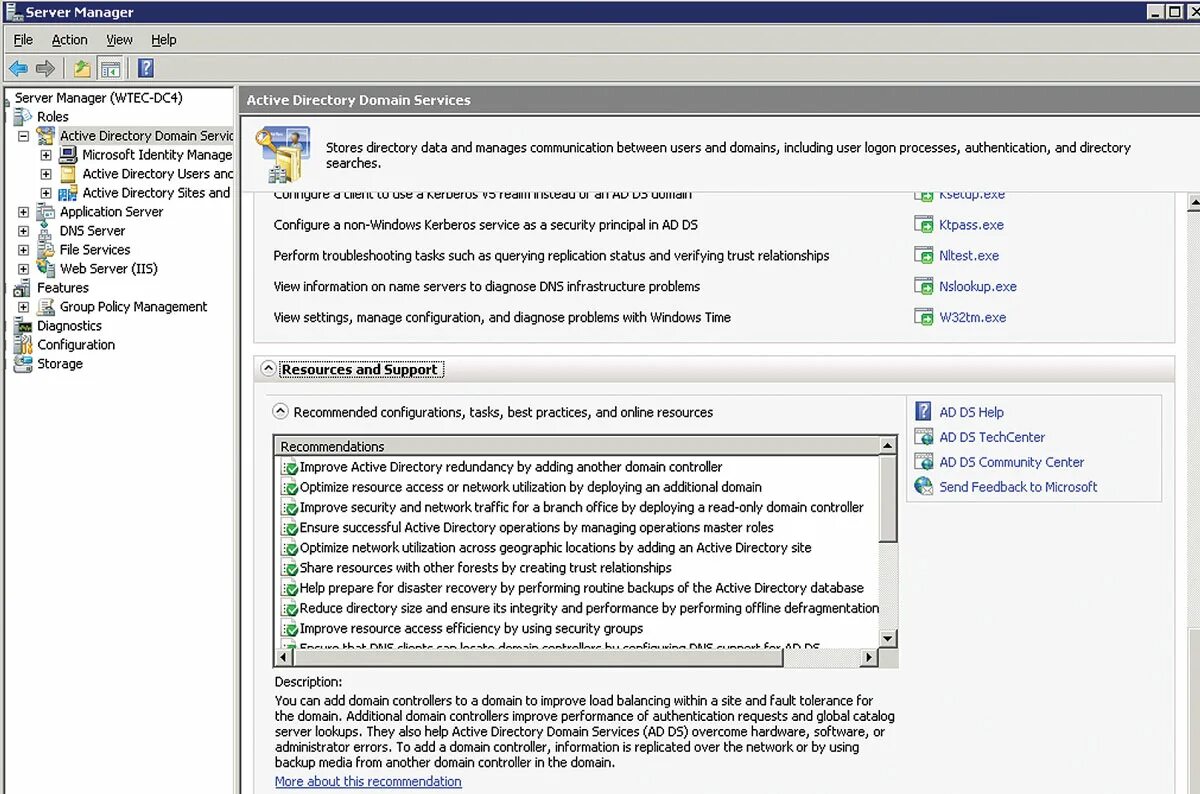Screen dimensions: 1200x794
Task: Click the Diagnostics node icon
Action: [x=24, y=325]
